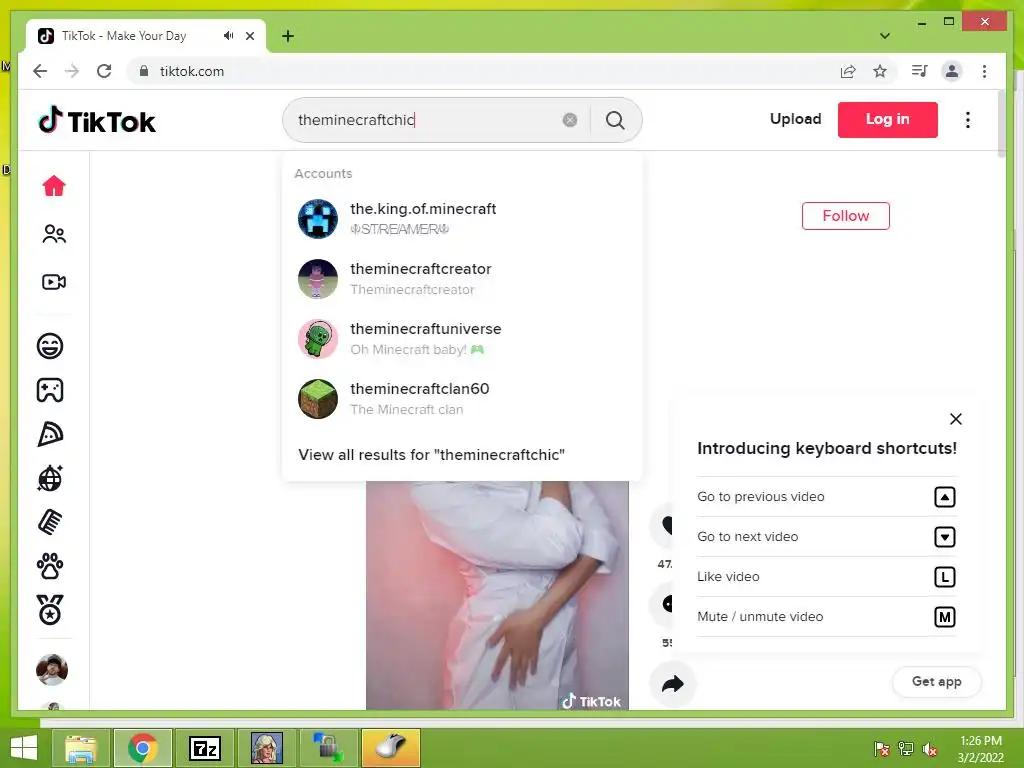Click the Follow button
1024x768 pixels.
[x=846, y=216]
